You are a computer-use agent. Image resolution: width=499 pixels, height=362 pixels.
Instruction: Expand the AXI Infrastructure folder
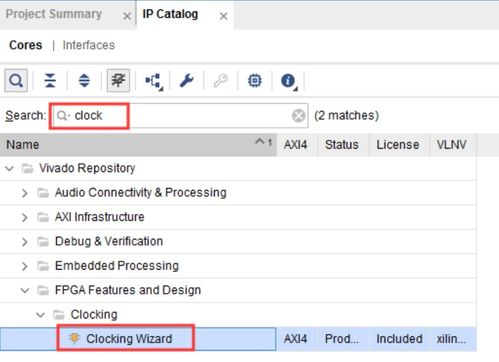pyautogui.click(x=24, y=217)
